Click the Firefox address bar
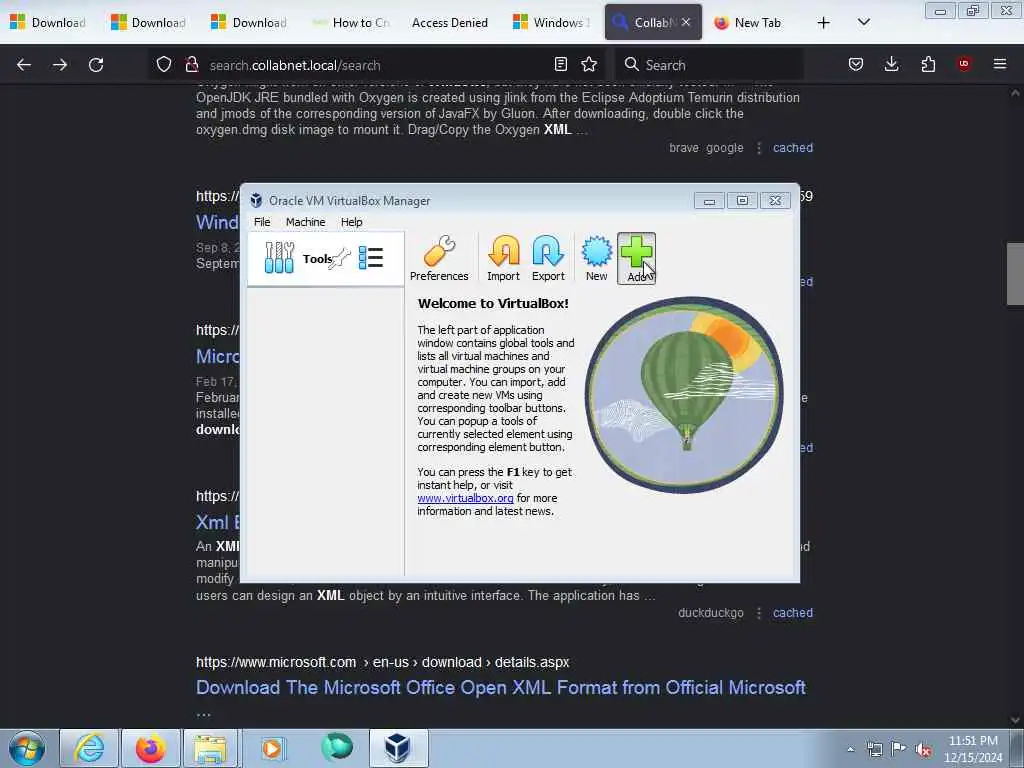The image size is (1024, 768). [379, 65]
